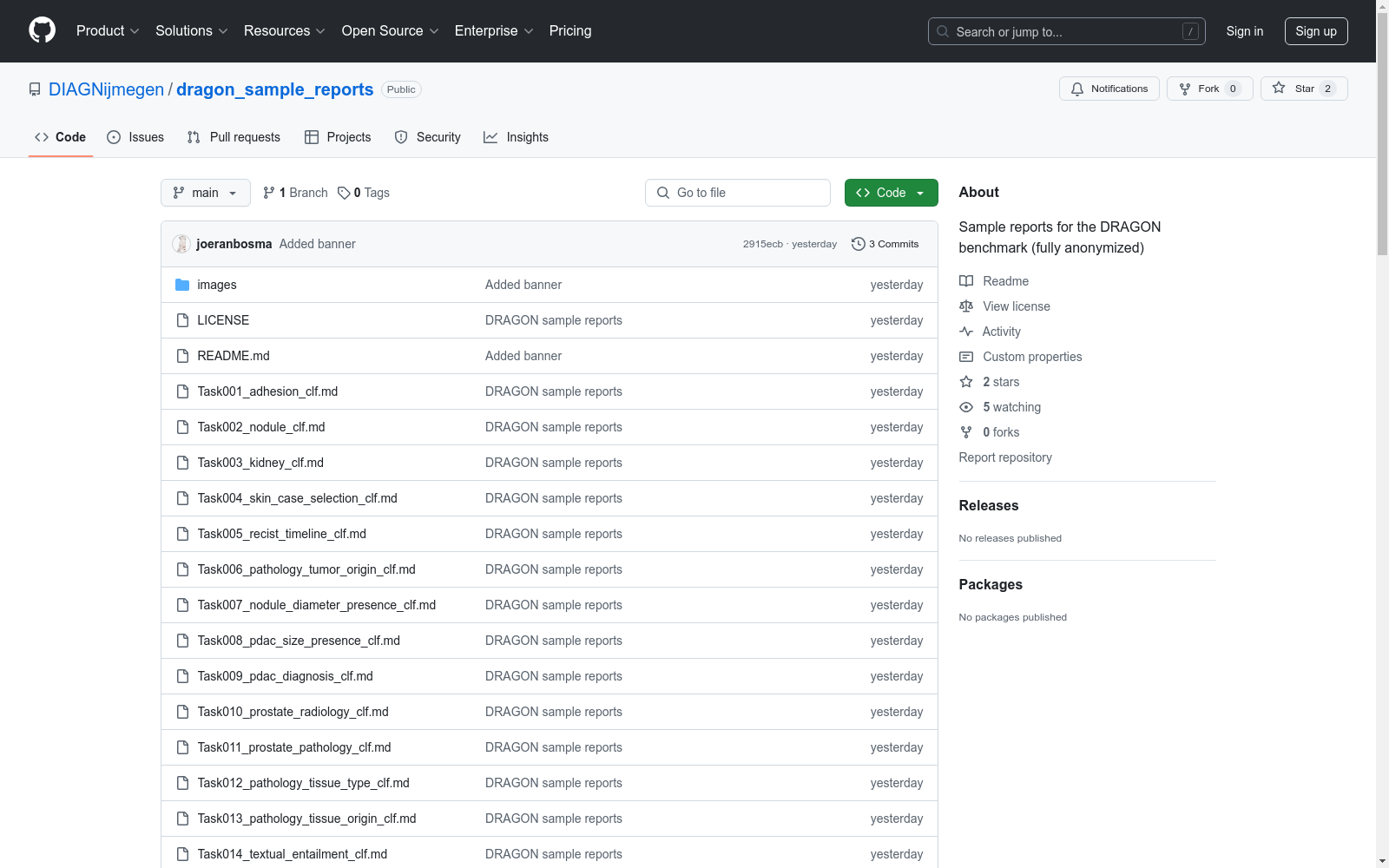The height and width of the screenshot is (868, 1389).
Task: Click the Star icon
Action: (x=1279, y=88)
